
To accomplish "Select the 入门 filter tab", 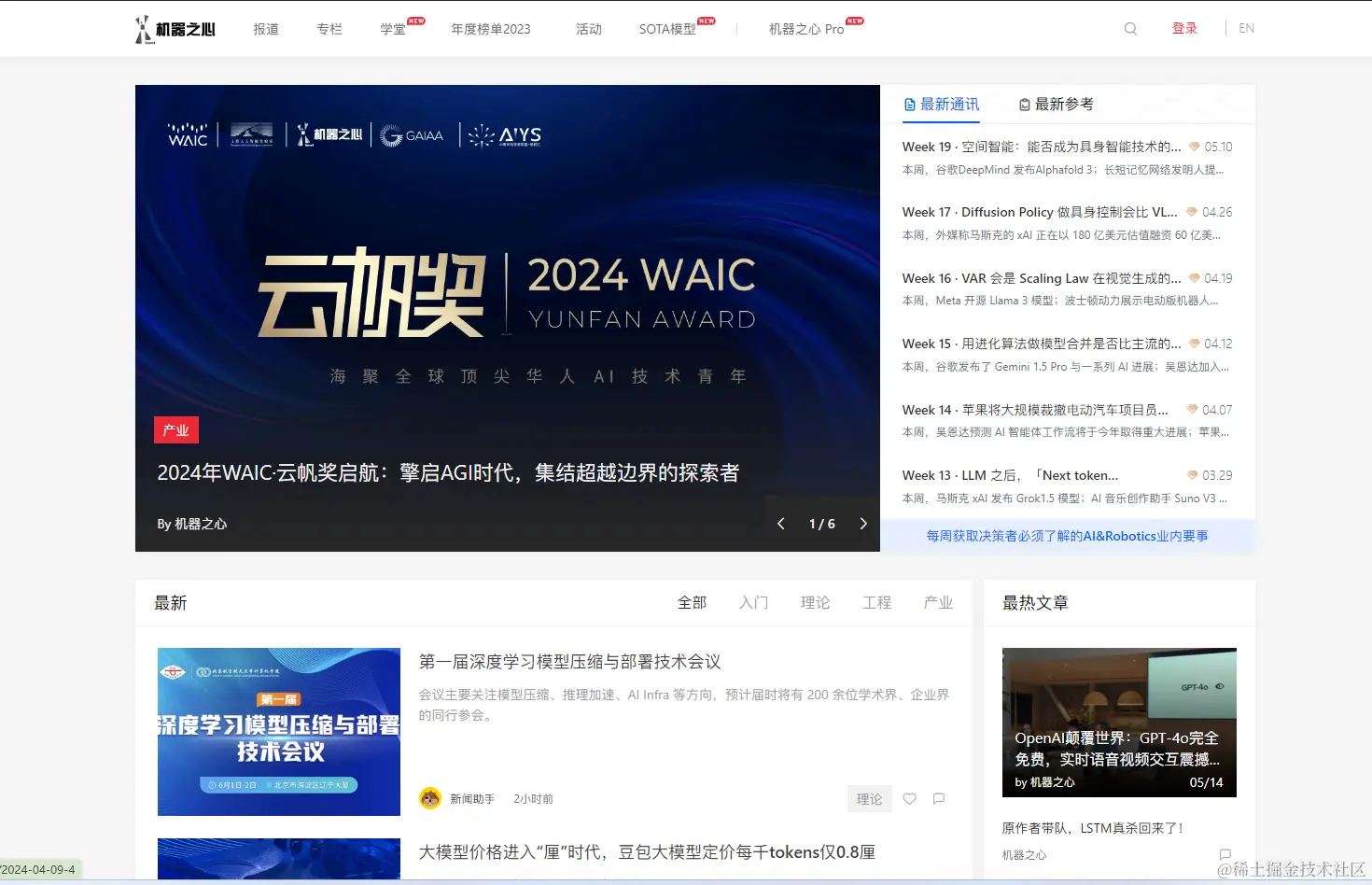I will click(x=753, y=603).
